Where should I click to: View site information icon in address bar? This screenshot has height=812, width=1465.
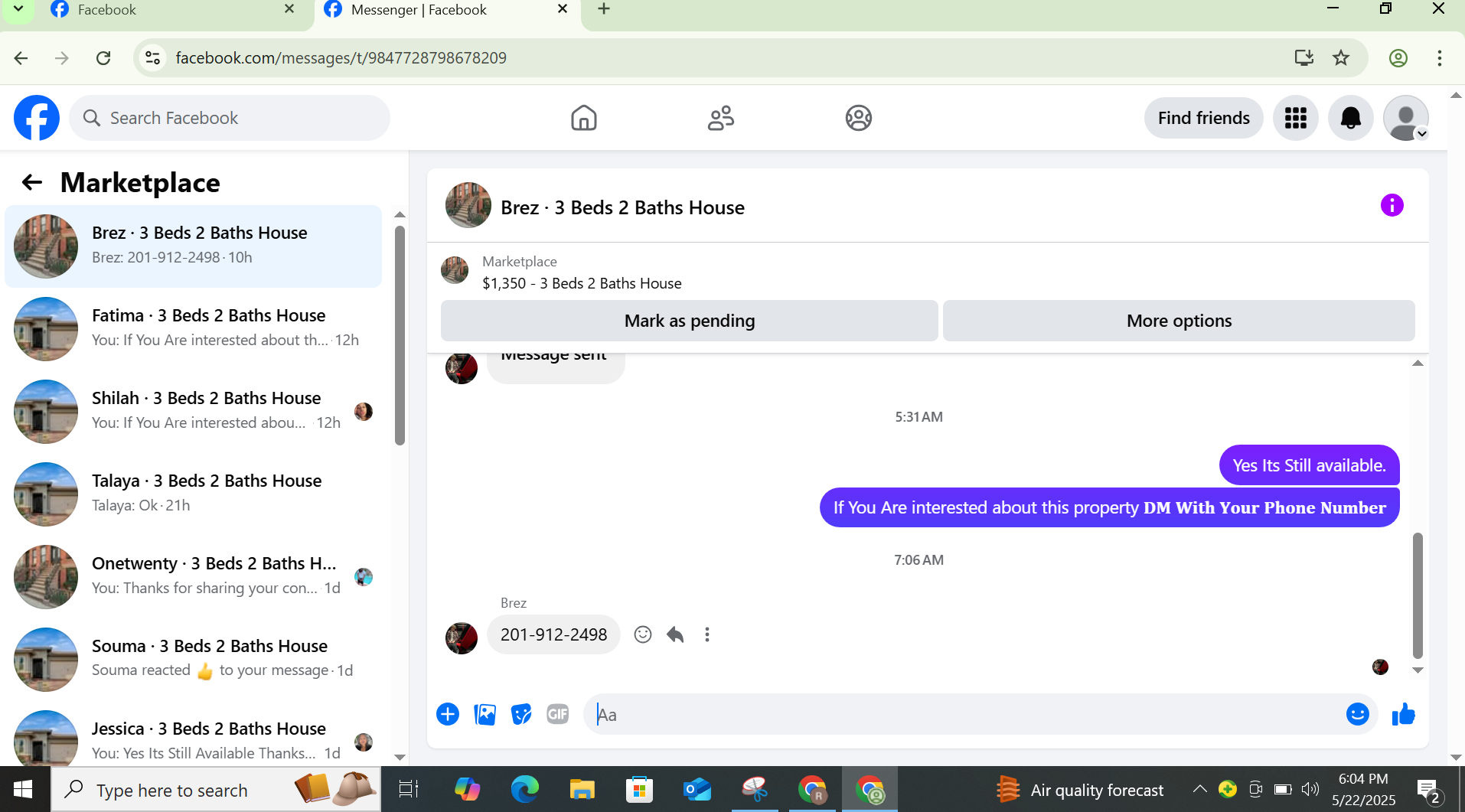coord(153,58)
